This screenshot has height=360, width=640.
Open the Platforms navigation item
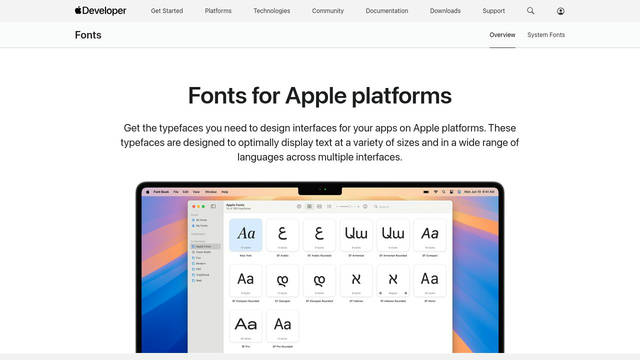[x=218, y=11]
